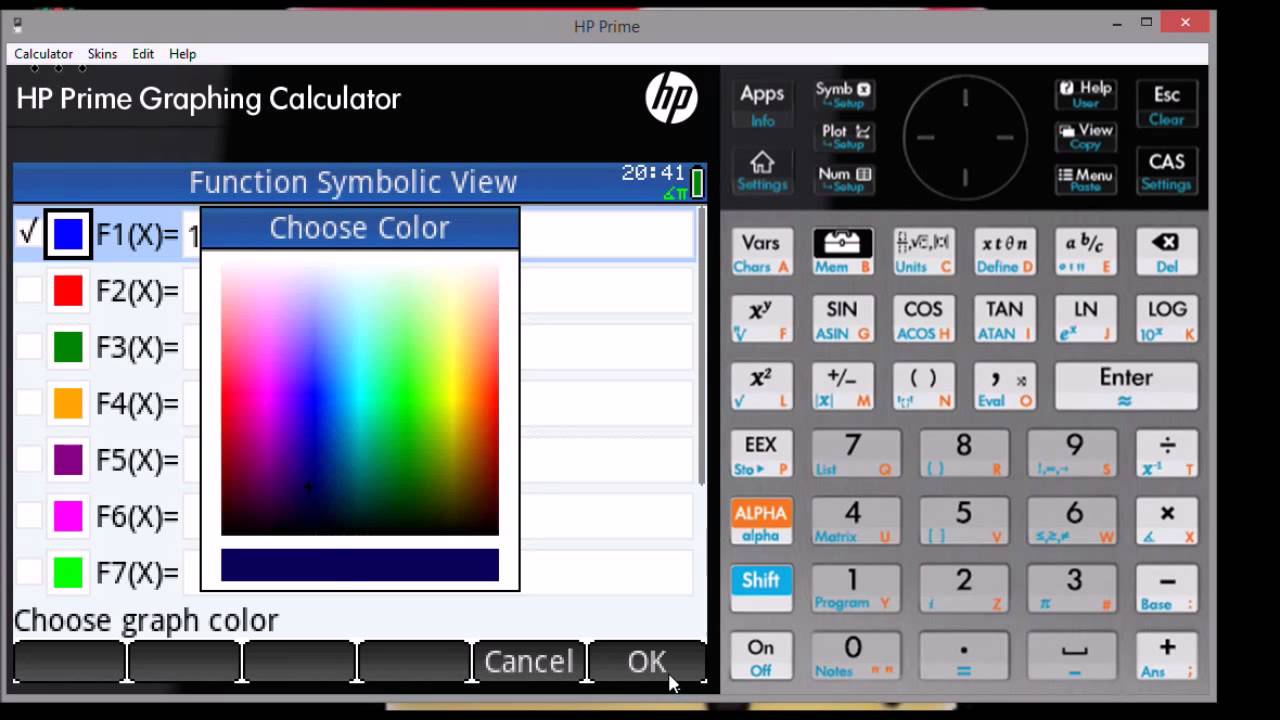1280x720 pixels.
Task: Tap the EEX Sto key
Action: [761, 454]
